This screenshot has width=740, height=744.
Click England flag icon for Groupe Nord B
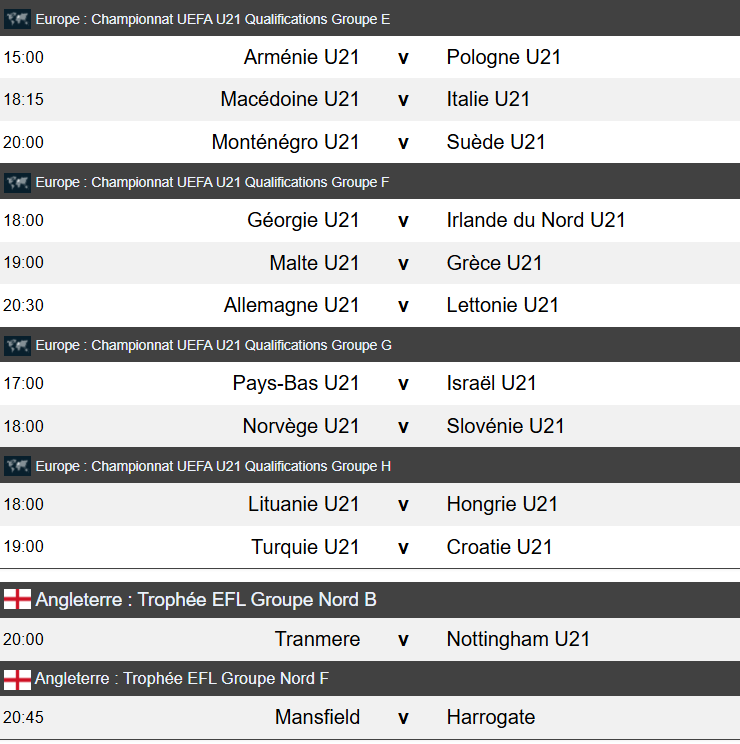[18, 599]
